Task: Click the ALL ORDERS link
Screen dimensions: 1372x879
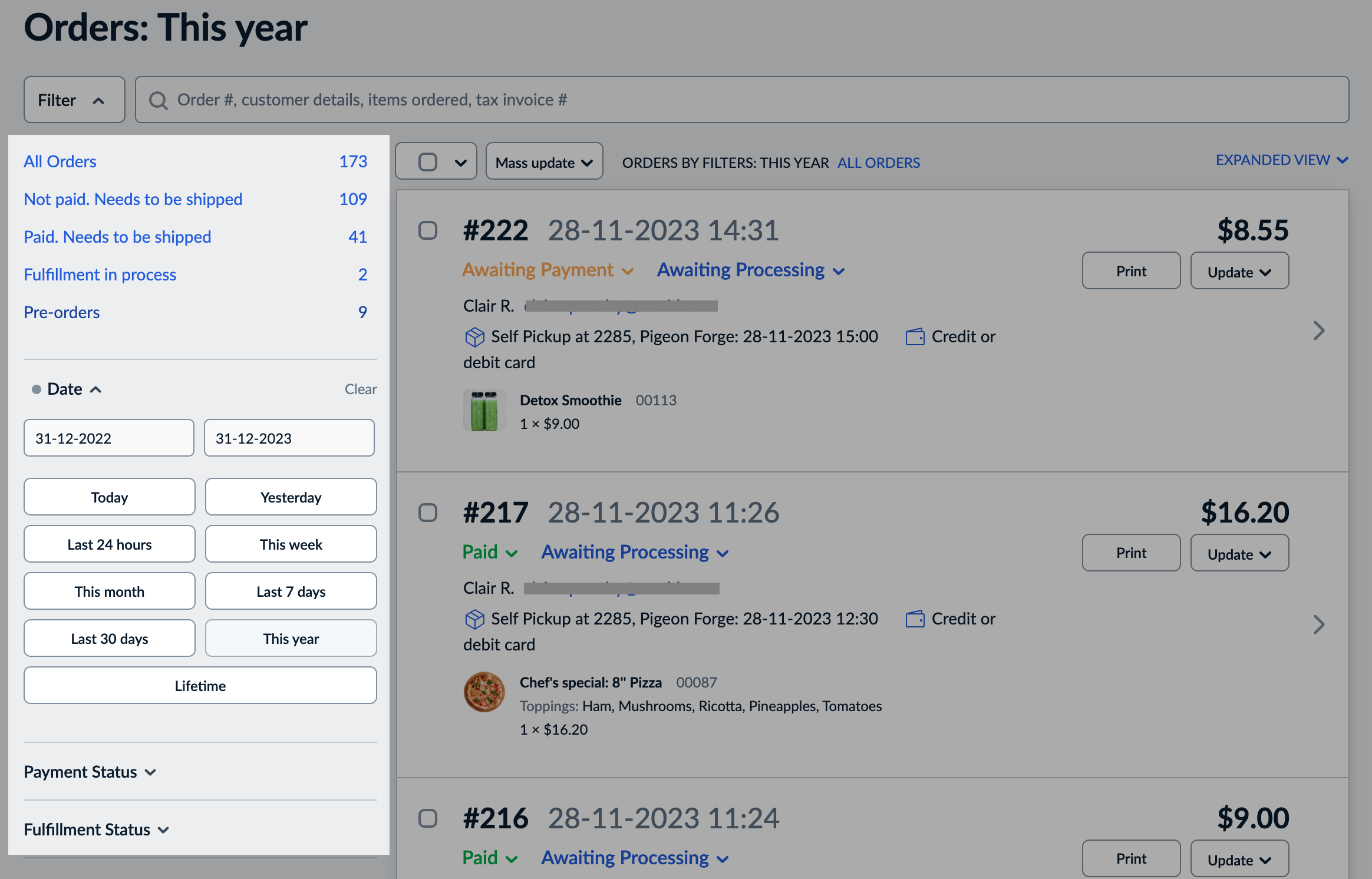Action: click(878, 163)
